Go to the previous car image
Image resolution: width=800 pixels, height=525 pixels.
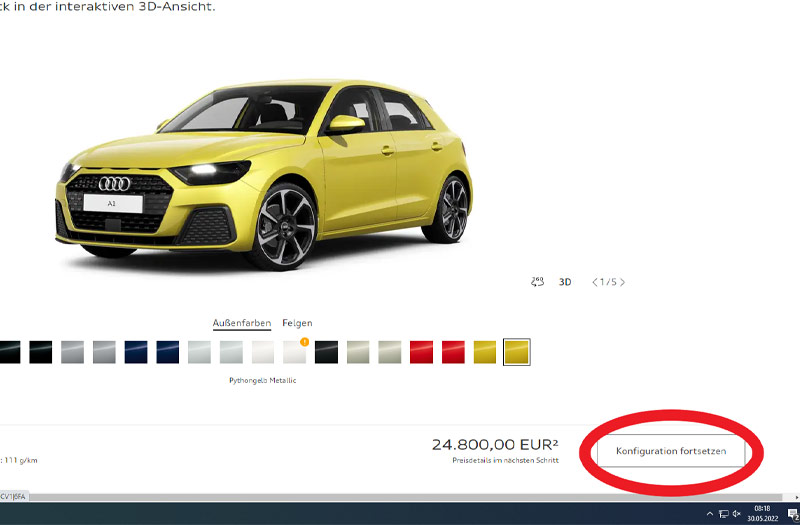[x=596, y=282]
